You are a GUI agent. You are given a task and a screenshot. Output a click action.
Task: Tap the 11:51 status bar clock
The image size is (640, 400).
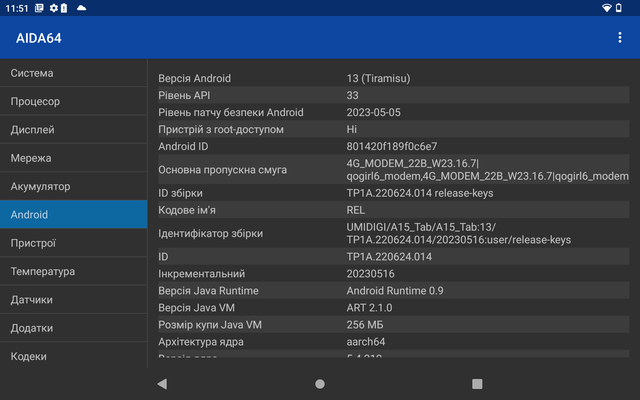(x=17, y=8)
